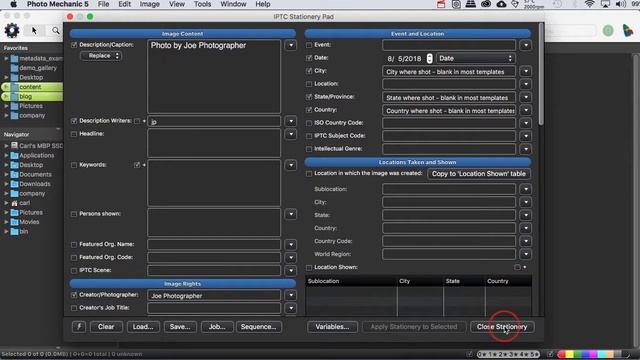Toggle the star rating filter checkbox in status bar

[470, 354]
